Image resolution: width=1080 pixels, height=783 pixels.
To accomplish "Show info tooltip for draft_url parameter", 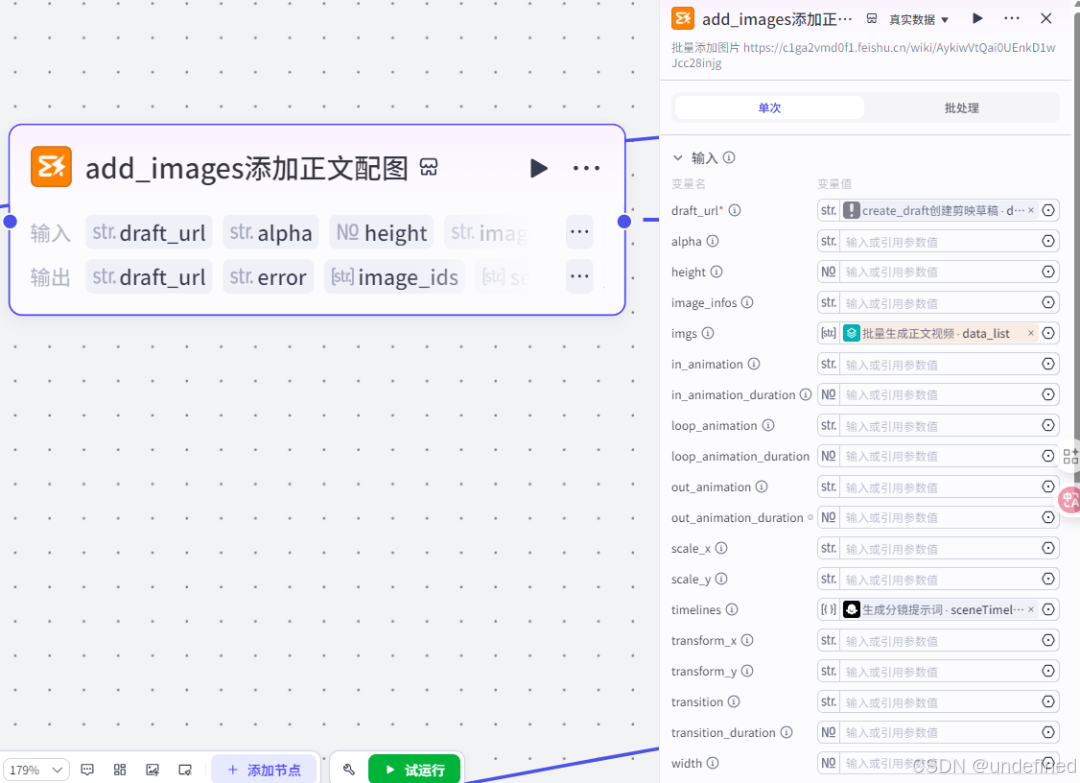I will pos(735,210).
